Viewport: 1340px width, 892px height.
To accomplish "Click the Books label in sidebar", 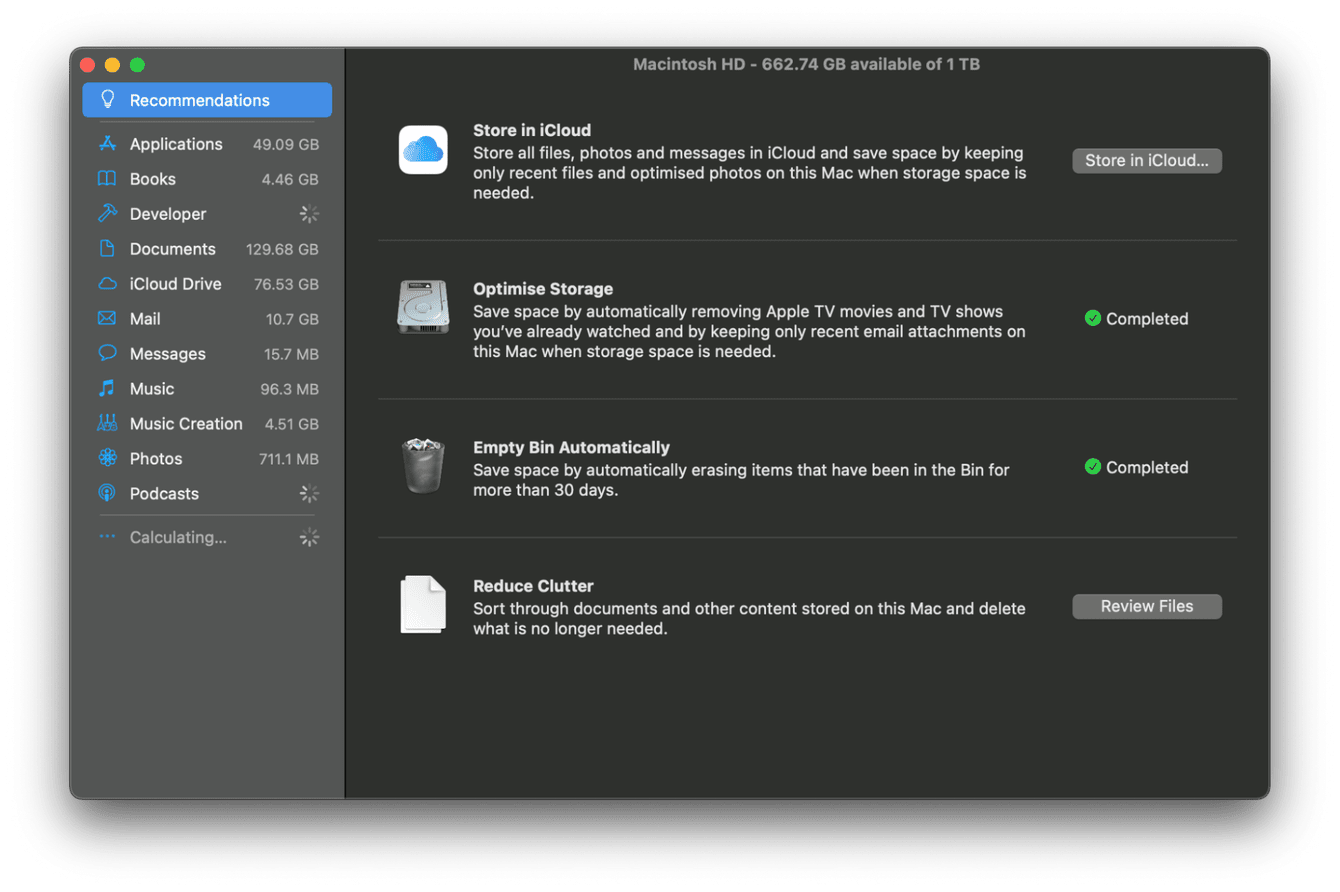I will coord(153,179).
